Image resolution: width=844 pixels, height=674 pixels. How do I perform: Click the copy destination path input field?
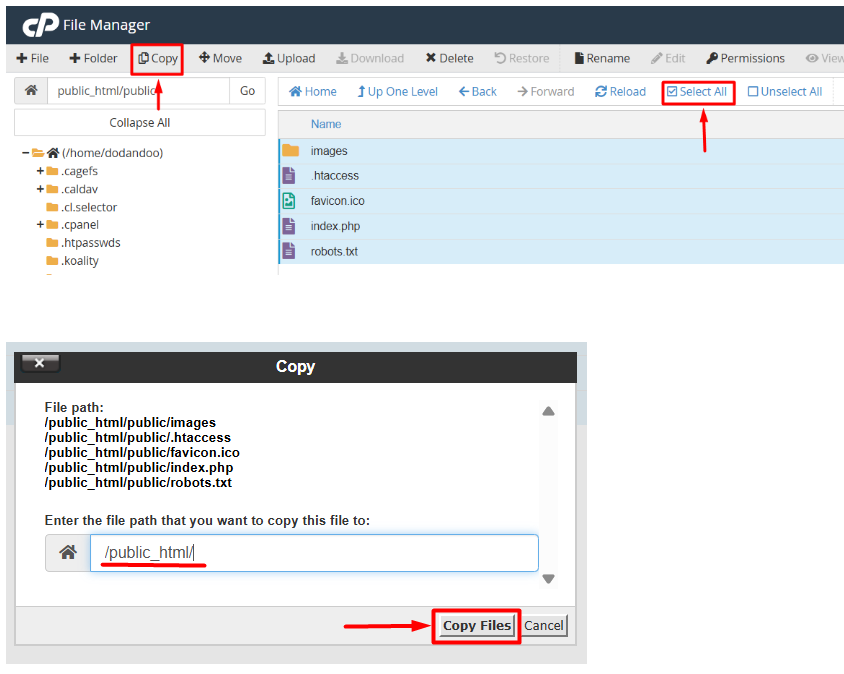click(314, 552)
